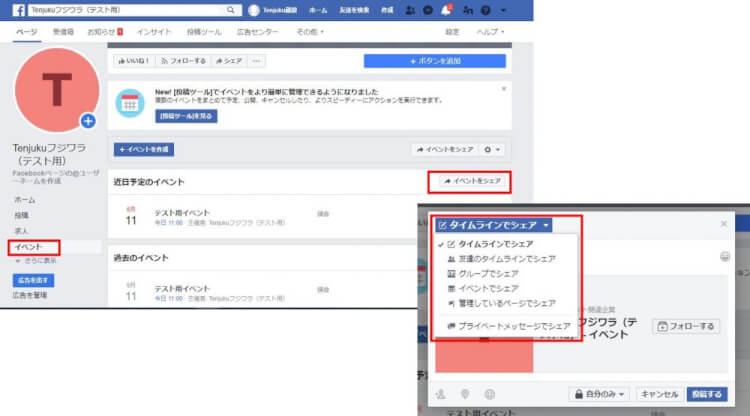Close the announcement banner with X
750x416 pixels.
pyautogui.click(x=504, y=89)
